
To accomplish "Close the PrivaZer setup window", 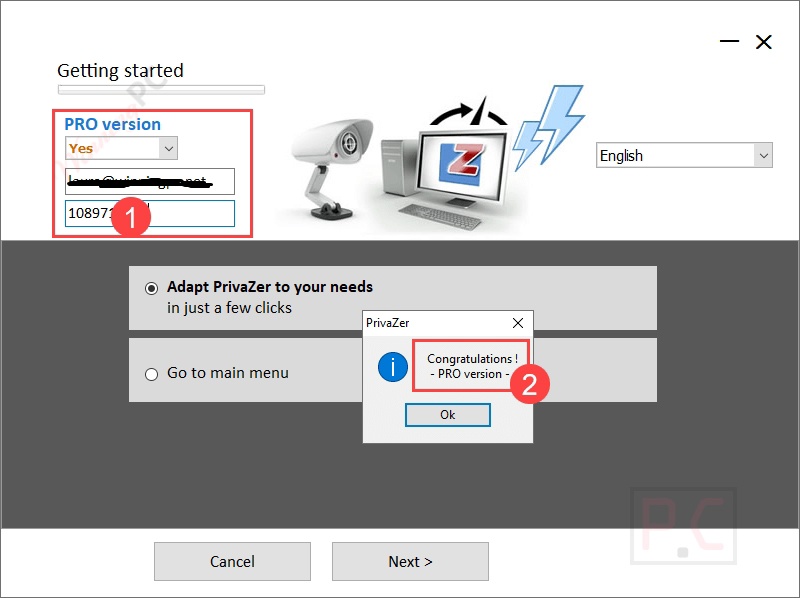I will click(x=764, y=42).
